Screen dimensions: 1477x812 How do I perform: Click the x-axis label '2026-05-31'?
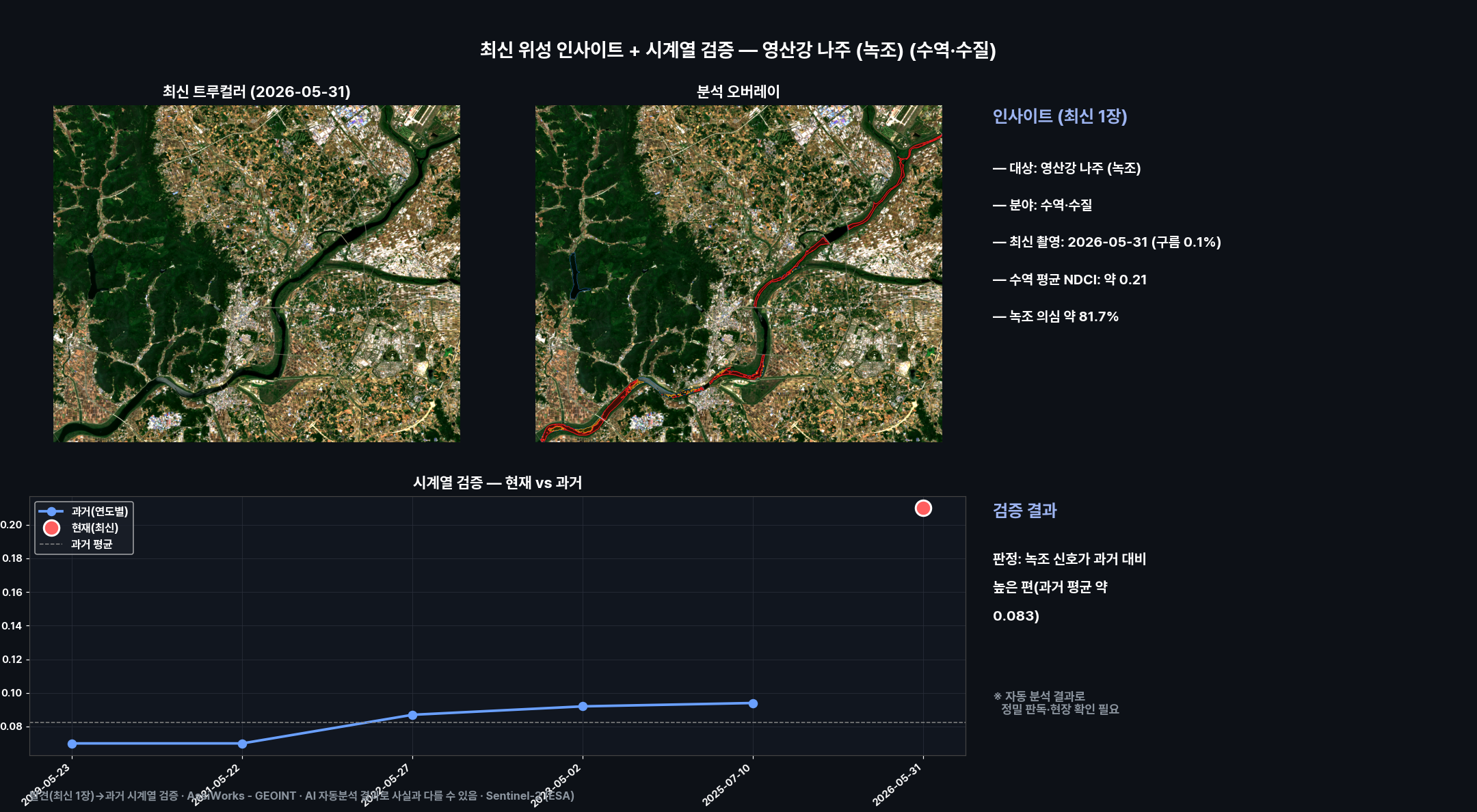pos(897,784)
